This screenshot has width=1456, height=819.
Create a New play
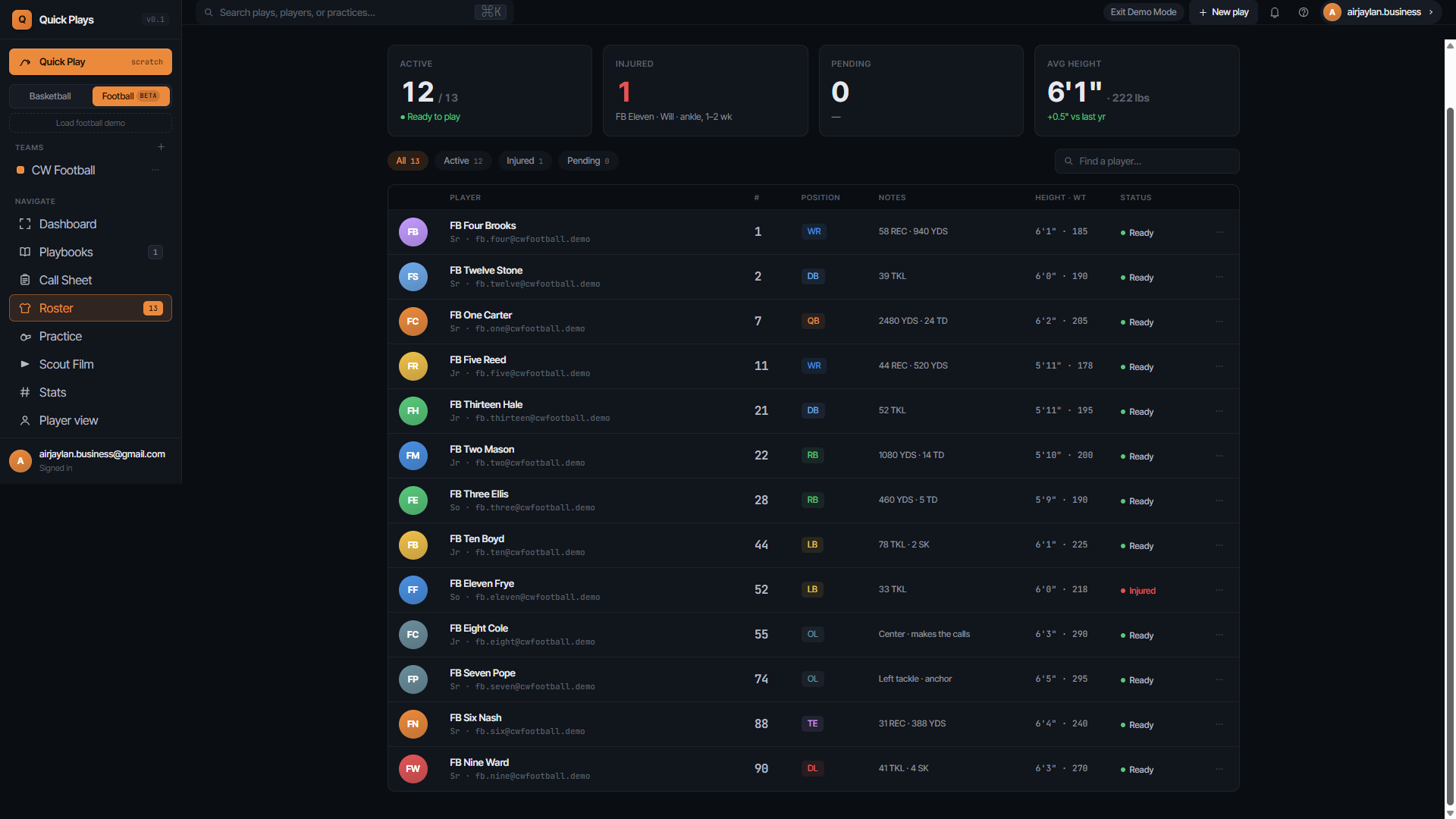pyautogui.click(x=1224, y=12)
